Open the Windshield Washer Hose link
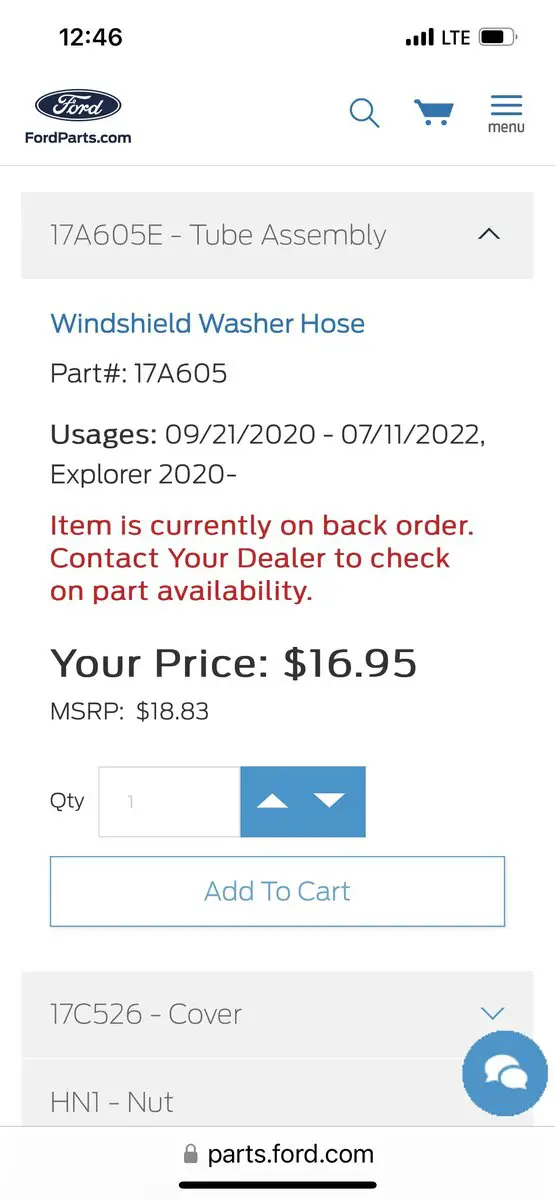555x1200 pixels. [207, 323]
